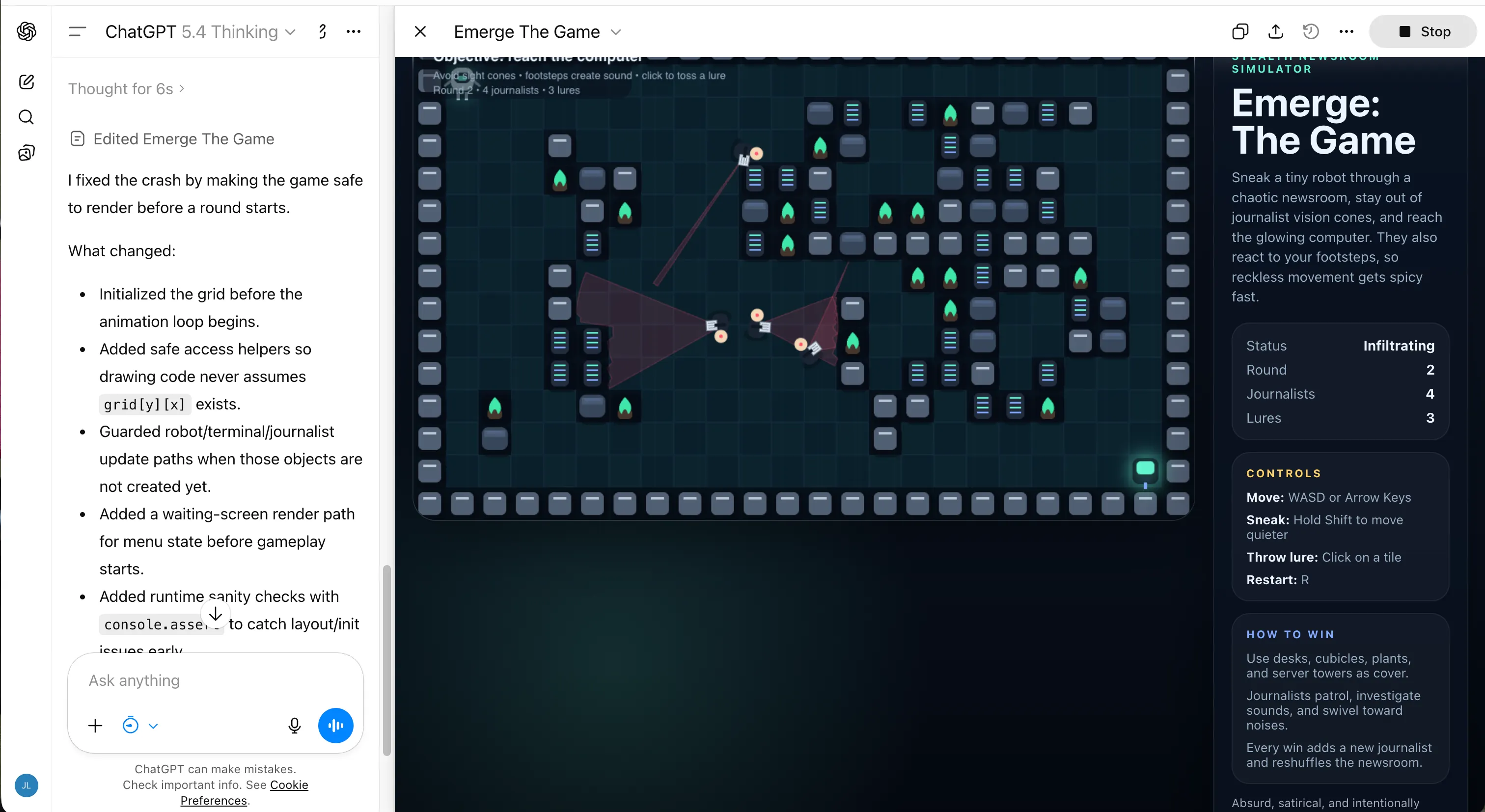
Task: Open the images library sidebar icon
Action: click(x=27, y=153)
